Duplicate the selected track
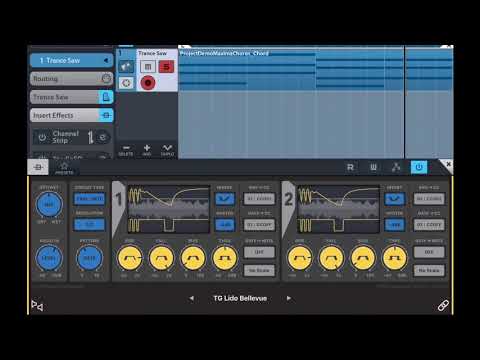This screenshot has height=360, width=480. [167, 150]
